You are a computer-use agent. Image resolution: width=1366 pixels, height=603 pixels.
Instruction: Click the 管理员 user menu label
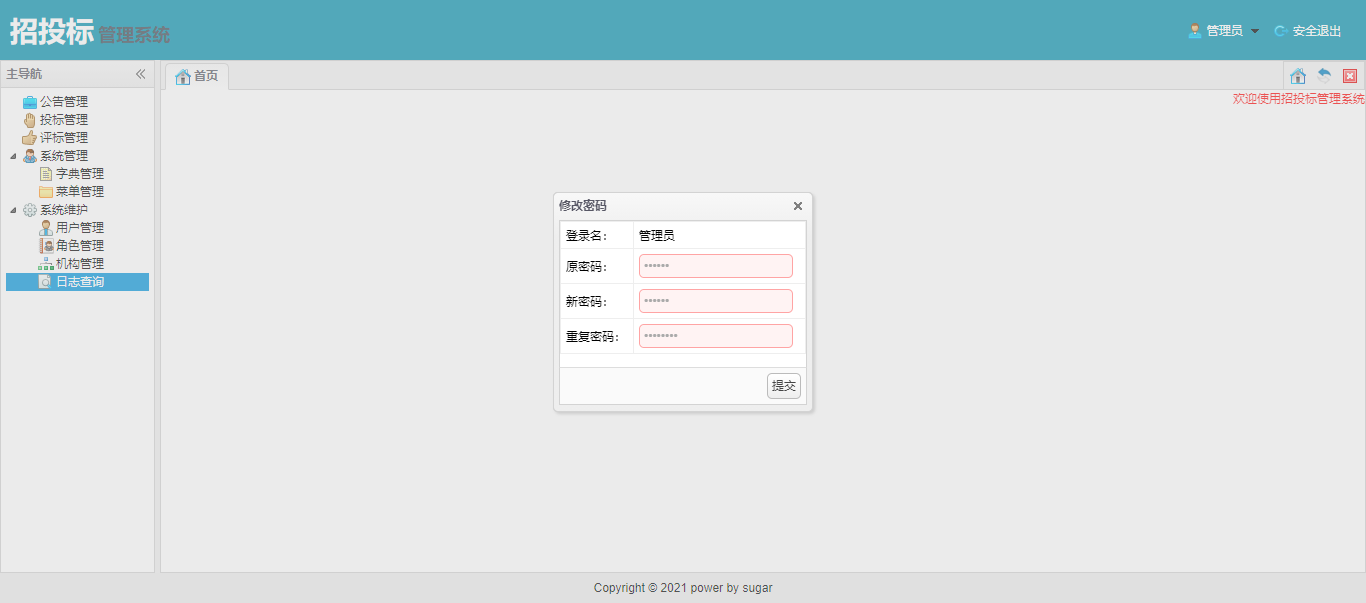pyautogui.click(x=1224, y=31)
